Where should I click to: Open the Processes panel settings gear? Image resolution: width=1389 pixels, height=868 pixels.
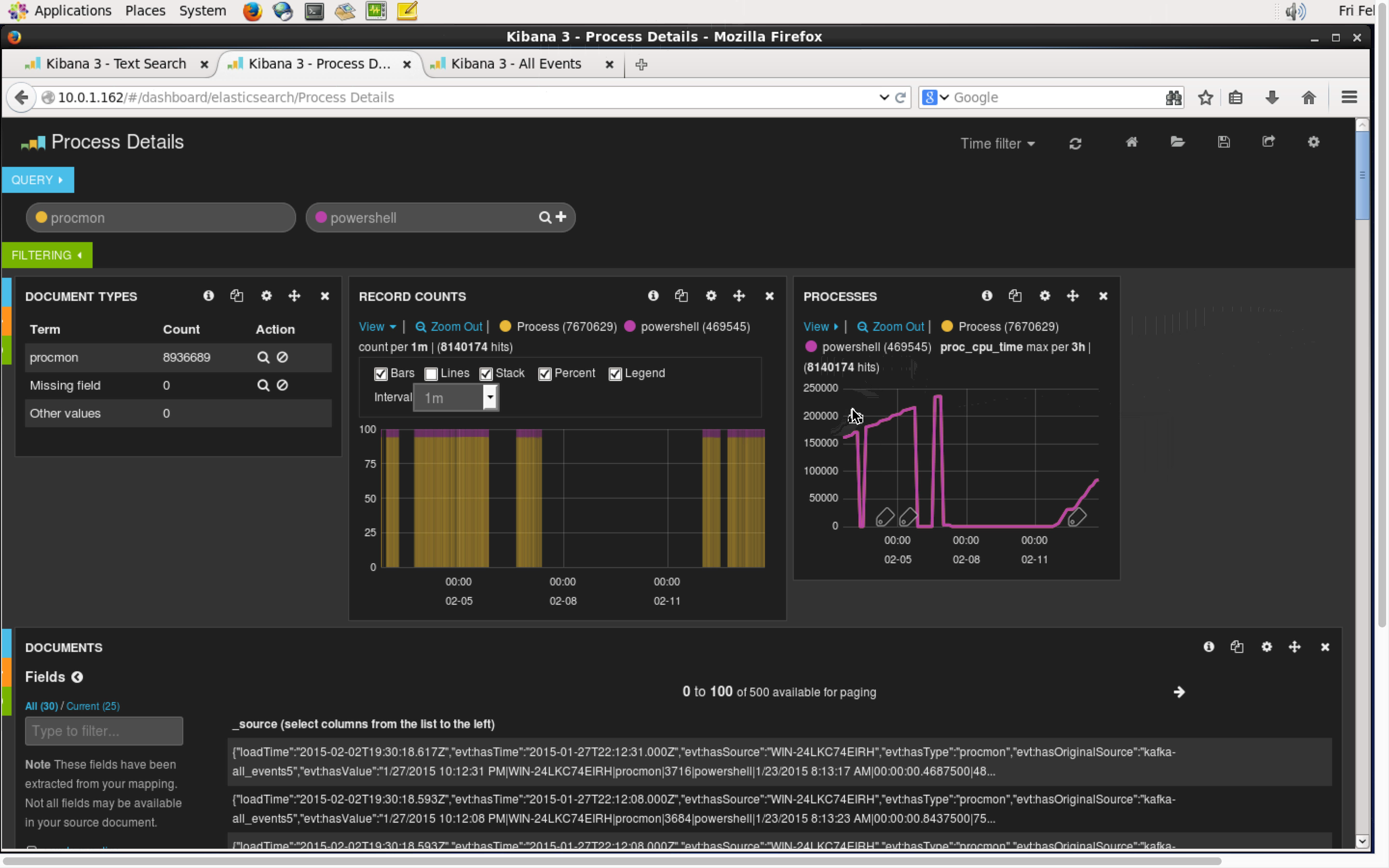1045,296
